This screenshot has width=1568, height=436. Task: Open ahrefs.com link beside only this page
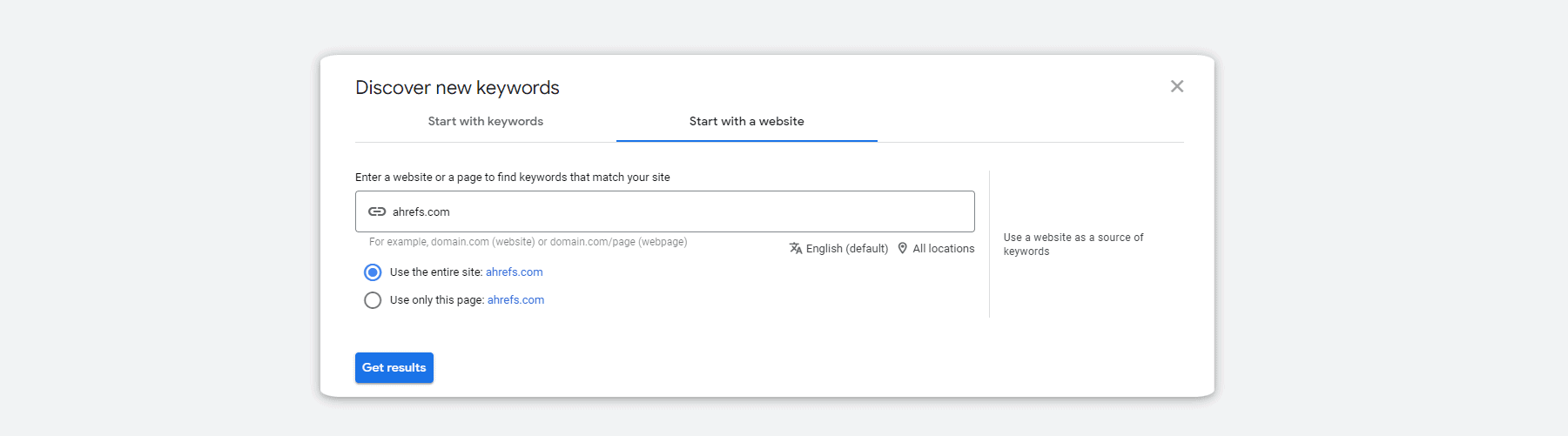pos(515,300)
